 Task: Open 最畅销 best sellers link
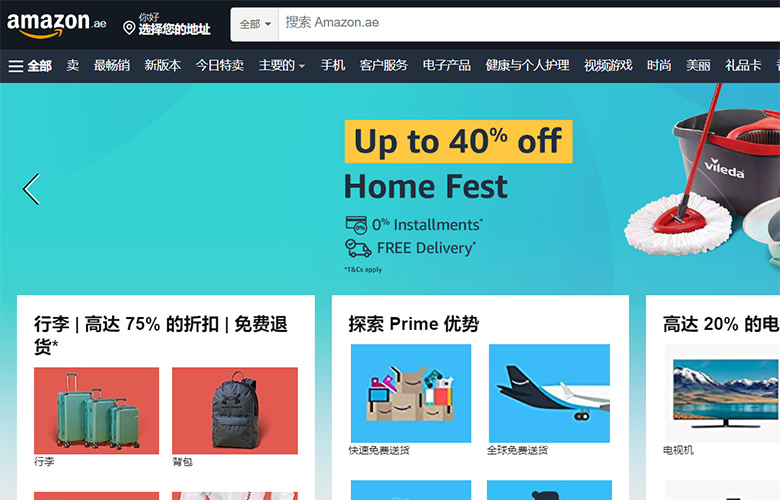click(x=112, y=66)
